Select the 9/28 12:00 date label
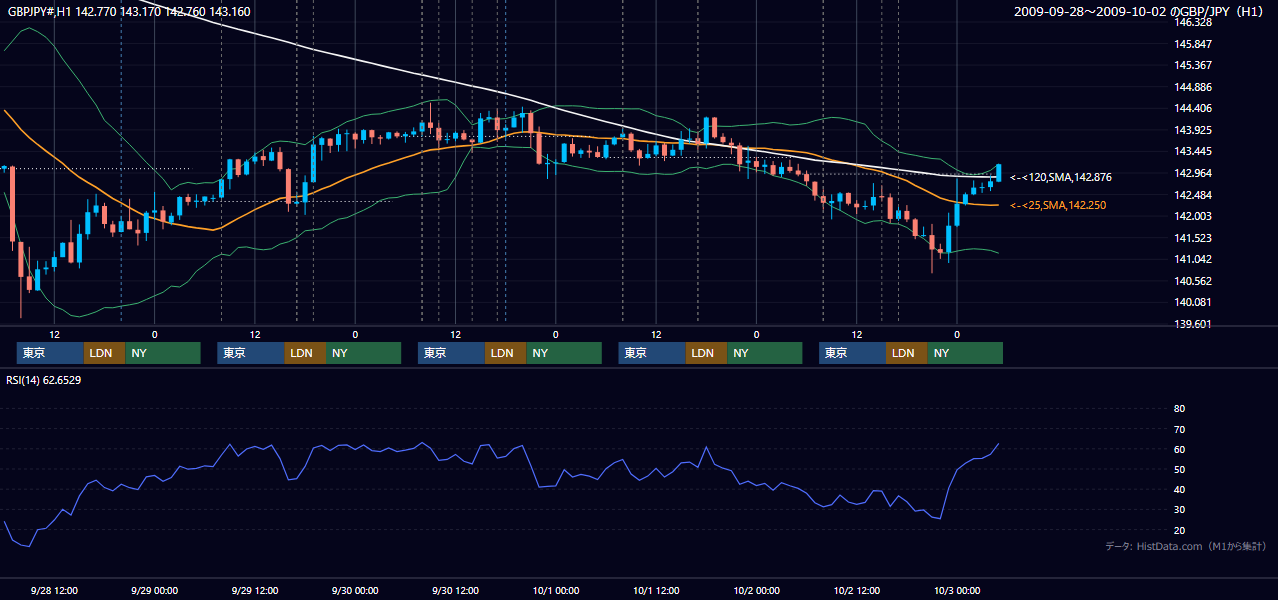The width and height of the screenshot is (1278, 600). pos(54,590)
